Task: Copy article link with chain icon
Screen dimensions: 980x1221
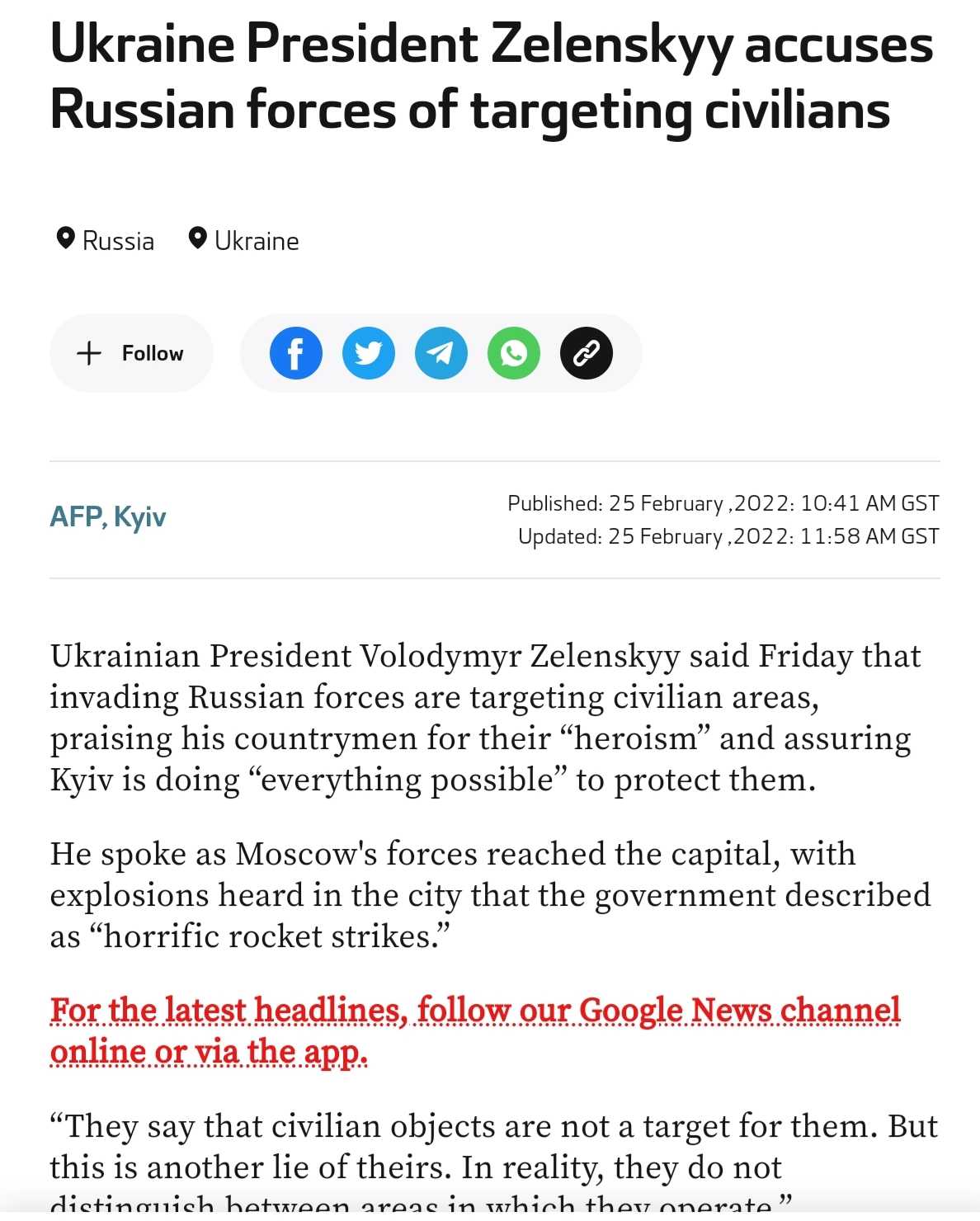Action: tap(586, 353)
